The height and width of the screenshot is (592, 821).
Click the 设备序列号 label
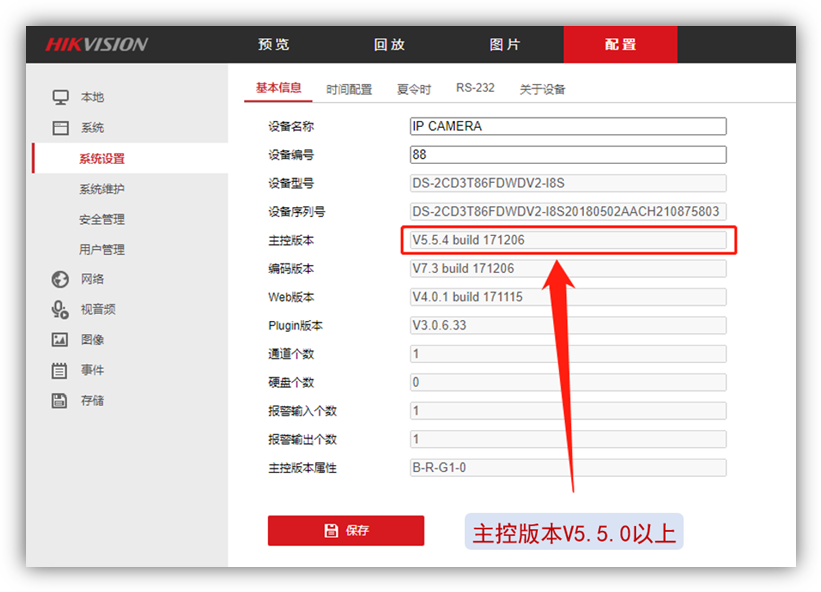pos(297,212)
